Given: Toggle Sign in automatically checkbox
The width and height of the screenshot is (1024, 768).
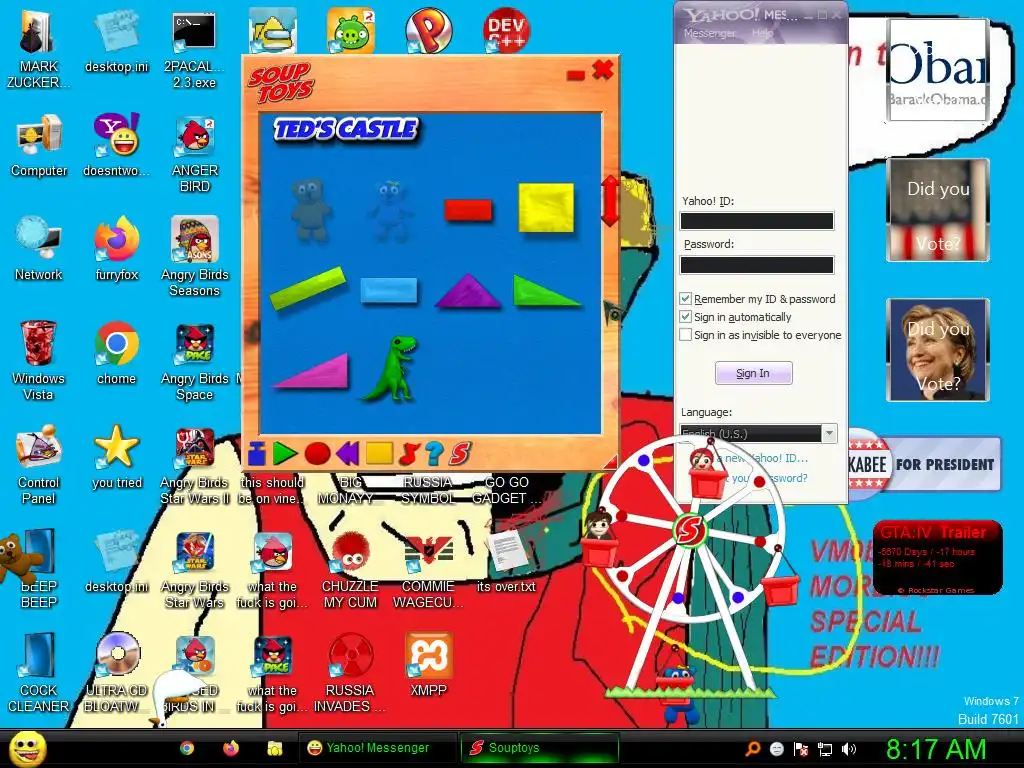Looking at the screenshot, I should (686, 317).
